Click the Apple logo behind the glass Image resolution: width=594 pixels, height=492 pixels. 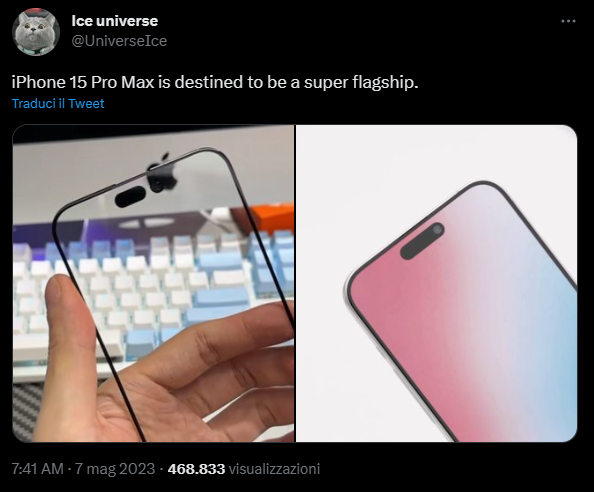tap(162, 173)
